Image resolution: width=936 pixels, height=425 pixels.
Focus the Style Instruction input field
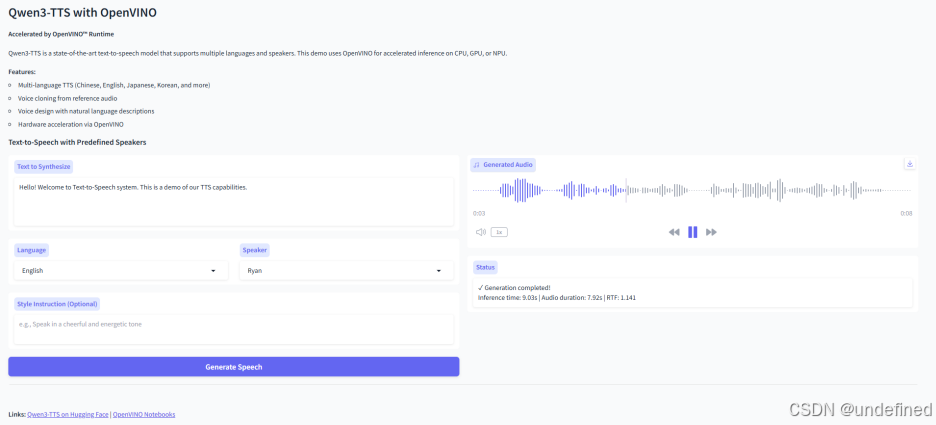[234, 329]
